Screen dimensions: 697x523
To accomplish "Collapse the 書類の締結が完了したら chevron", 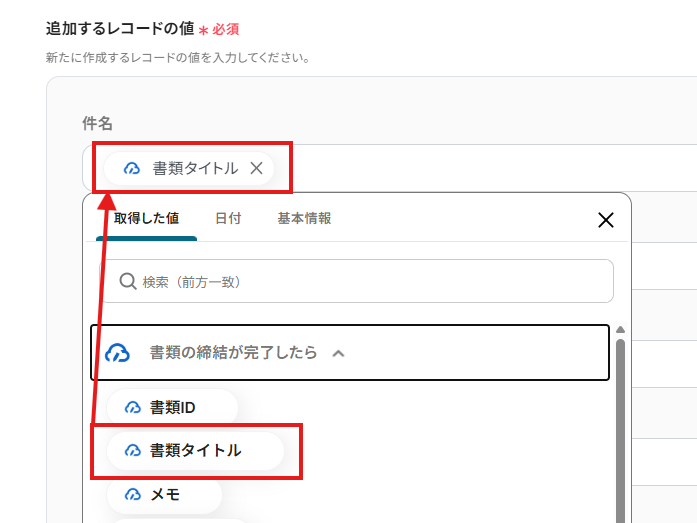I will pyautogui.click(x=338, y=354).
